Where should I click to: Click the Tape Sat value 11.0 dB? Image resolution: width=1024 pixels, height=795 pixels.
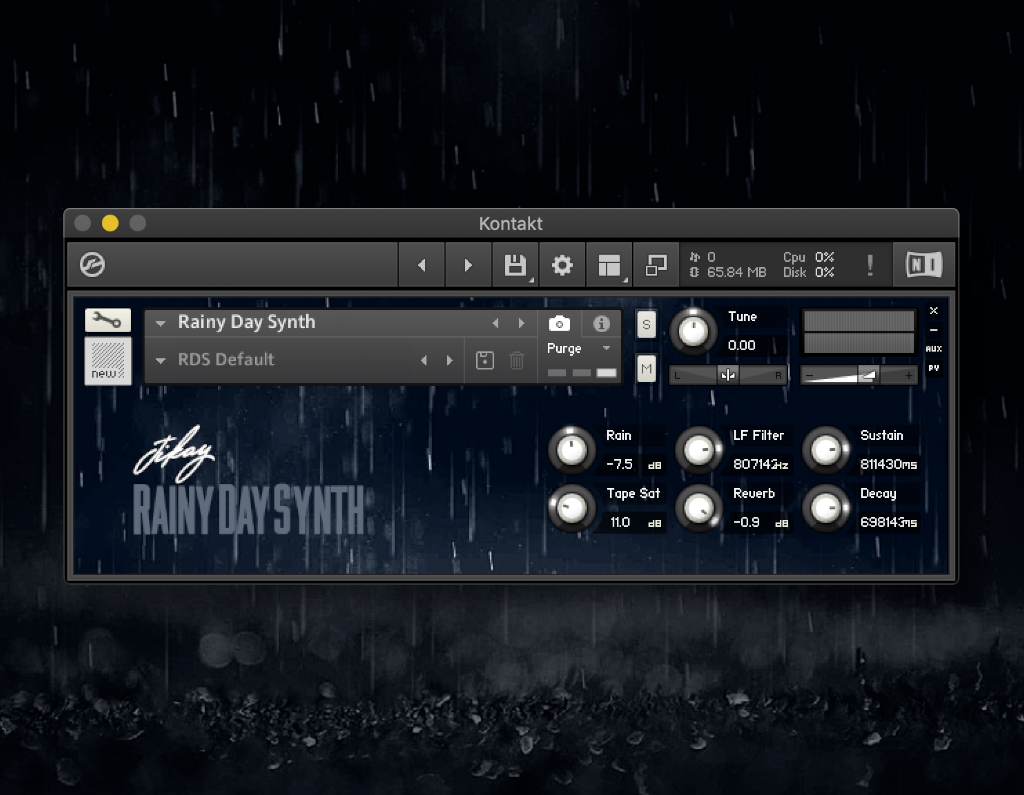[635, 523]
